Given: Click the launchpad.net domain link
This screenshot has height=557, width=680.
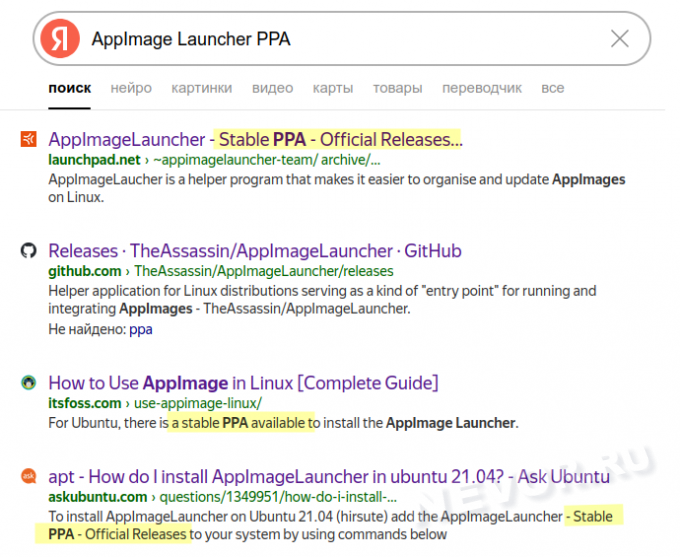Looking at the screenshot, I should (94, 160).
